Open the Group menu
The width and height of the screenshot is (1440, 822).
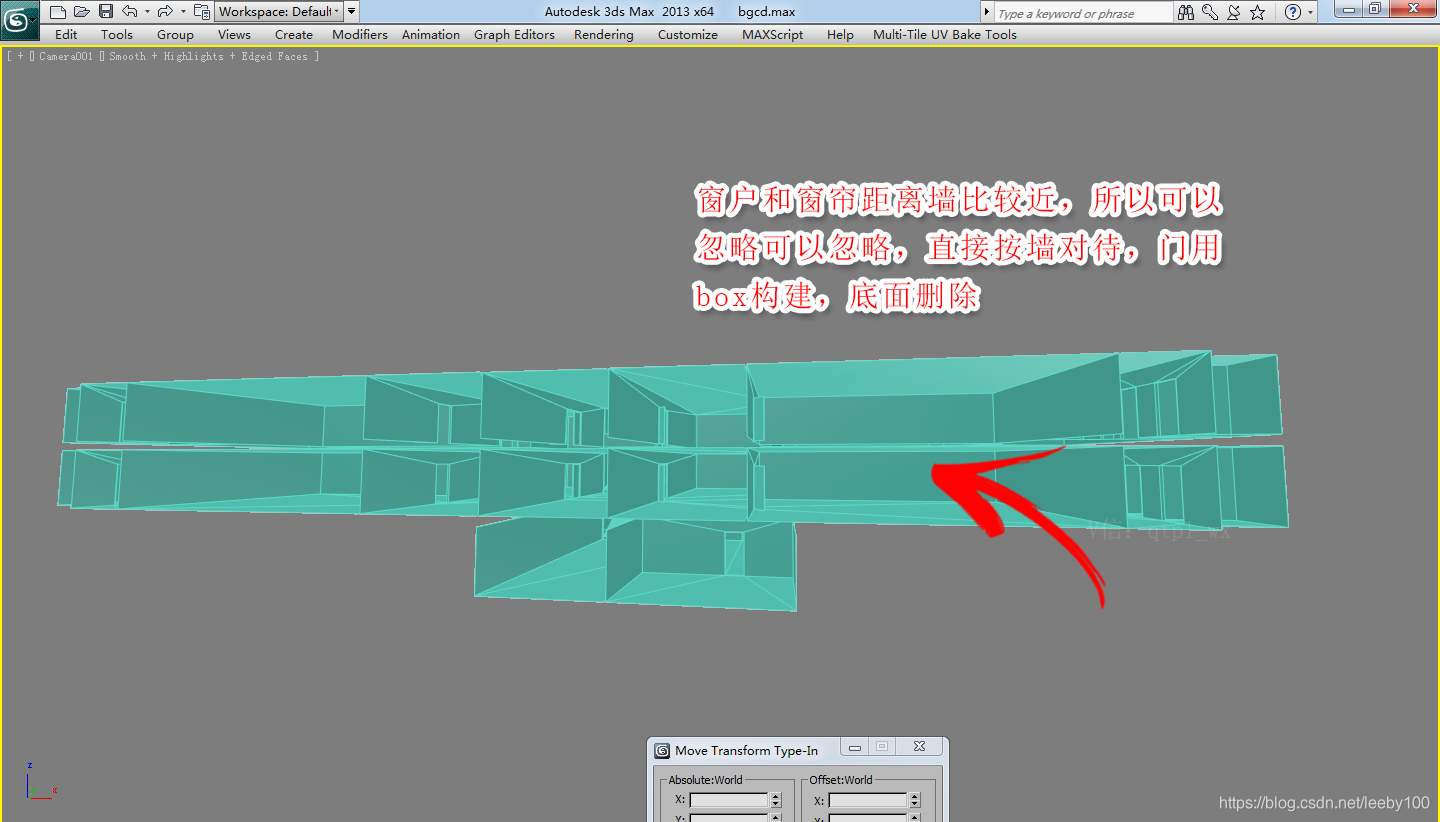(x=175, y=34)
